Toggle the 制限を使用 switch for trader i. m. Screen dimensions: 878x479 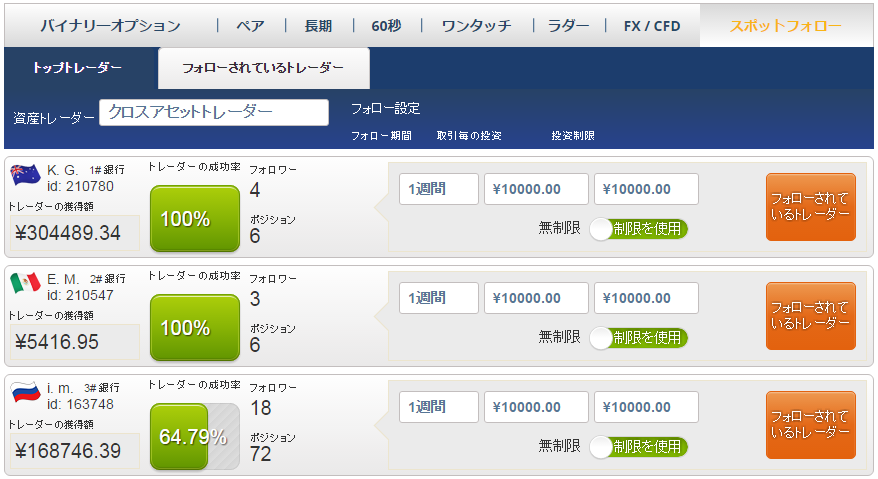pyautogui.click(x=638, y=447)
